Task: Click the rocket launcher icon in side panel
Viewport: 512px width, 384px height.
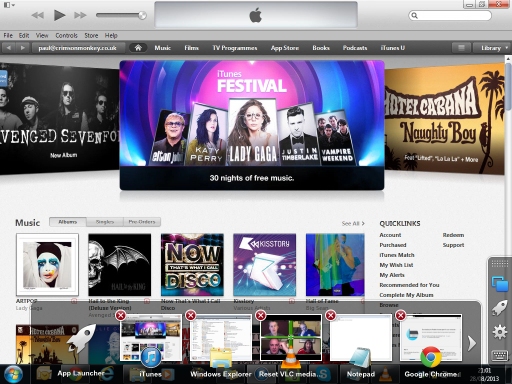Action: 500,308
